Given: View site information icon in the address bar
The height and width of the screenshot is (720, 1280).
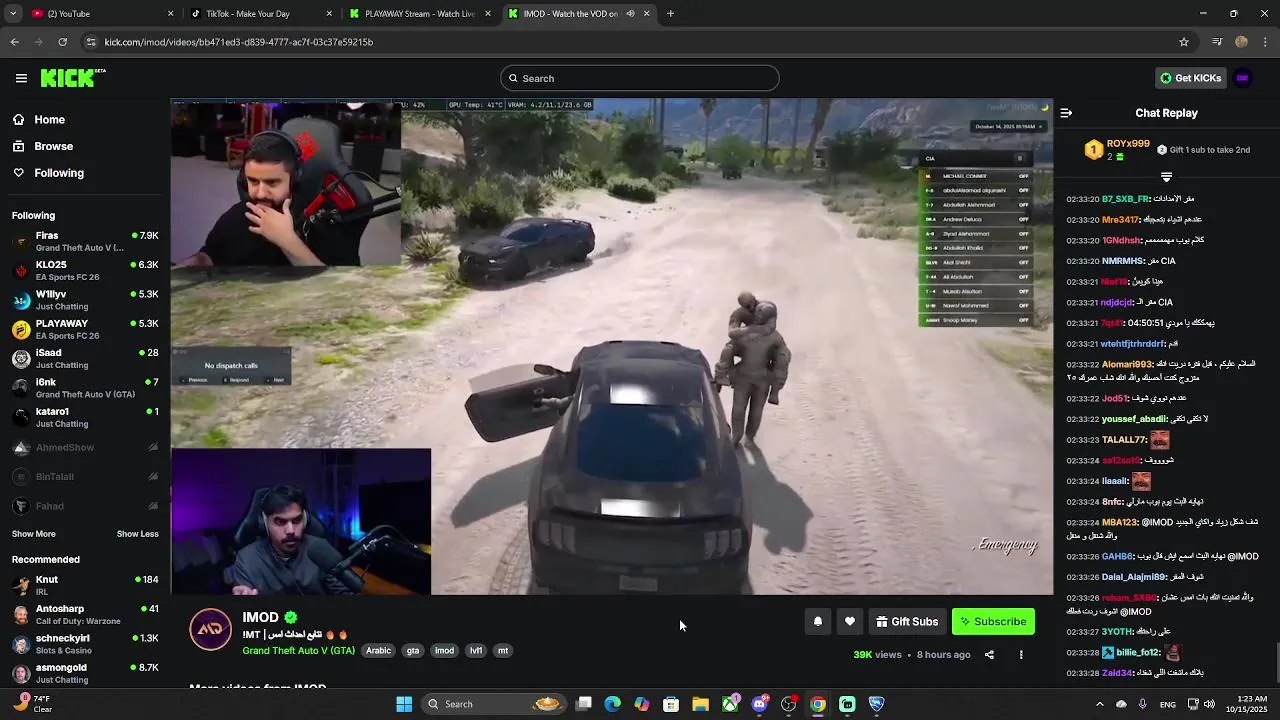Looking at the screenshot, I should tap(91, 42).
